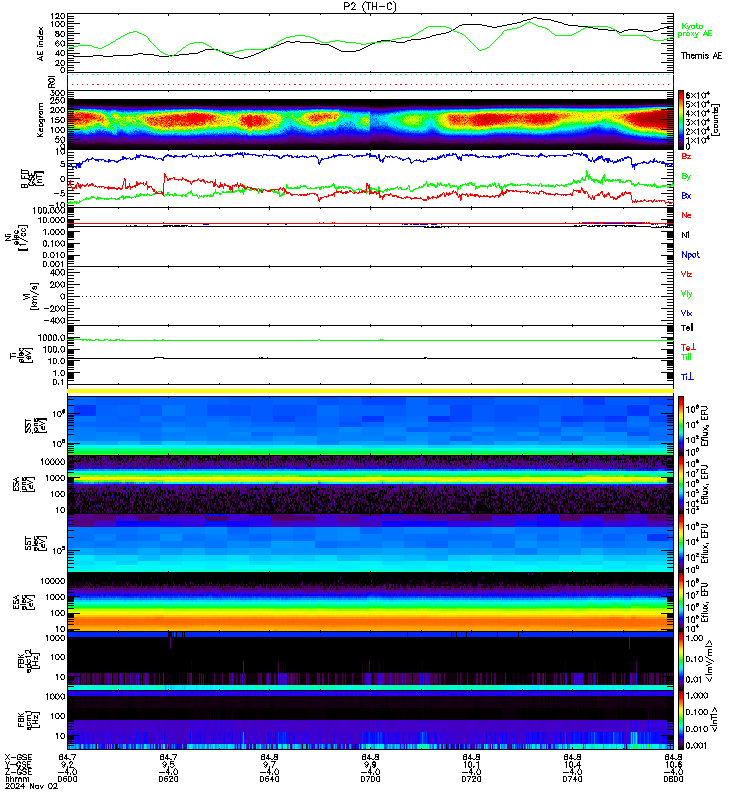The height and width of the screenshot is (800, 750).
Task: Click the ESA electron spectrogram panel
Action: pos(370,602)
